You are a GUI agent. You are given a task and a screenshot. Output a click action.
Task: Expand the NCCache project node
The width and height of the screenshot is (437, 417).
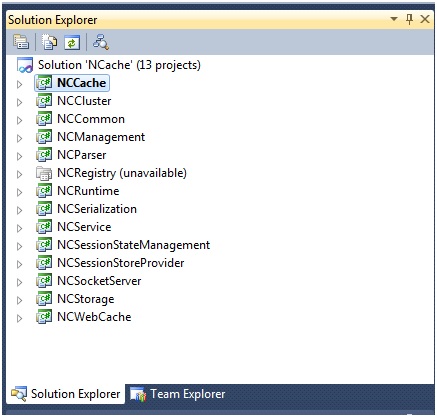(x=19, y=84)
